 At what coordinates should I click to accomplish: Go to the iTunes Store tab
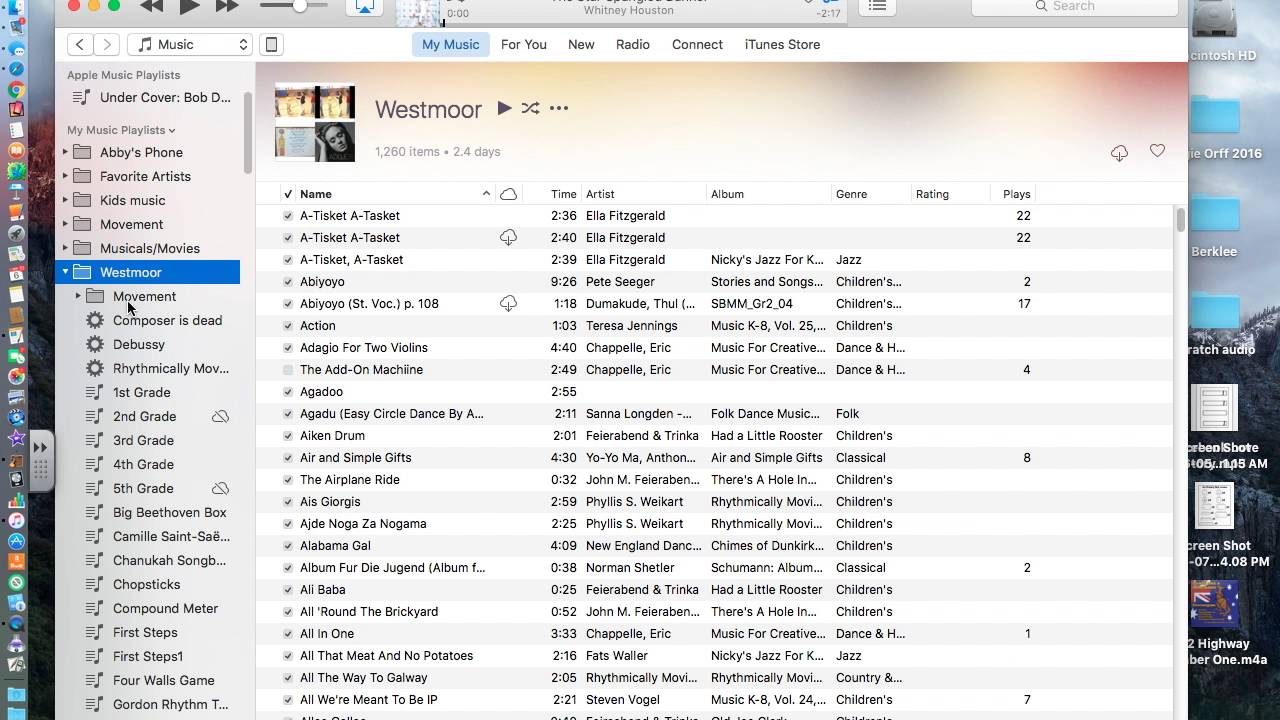pos(782,44)
